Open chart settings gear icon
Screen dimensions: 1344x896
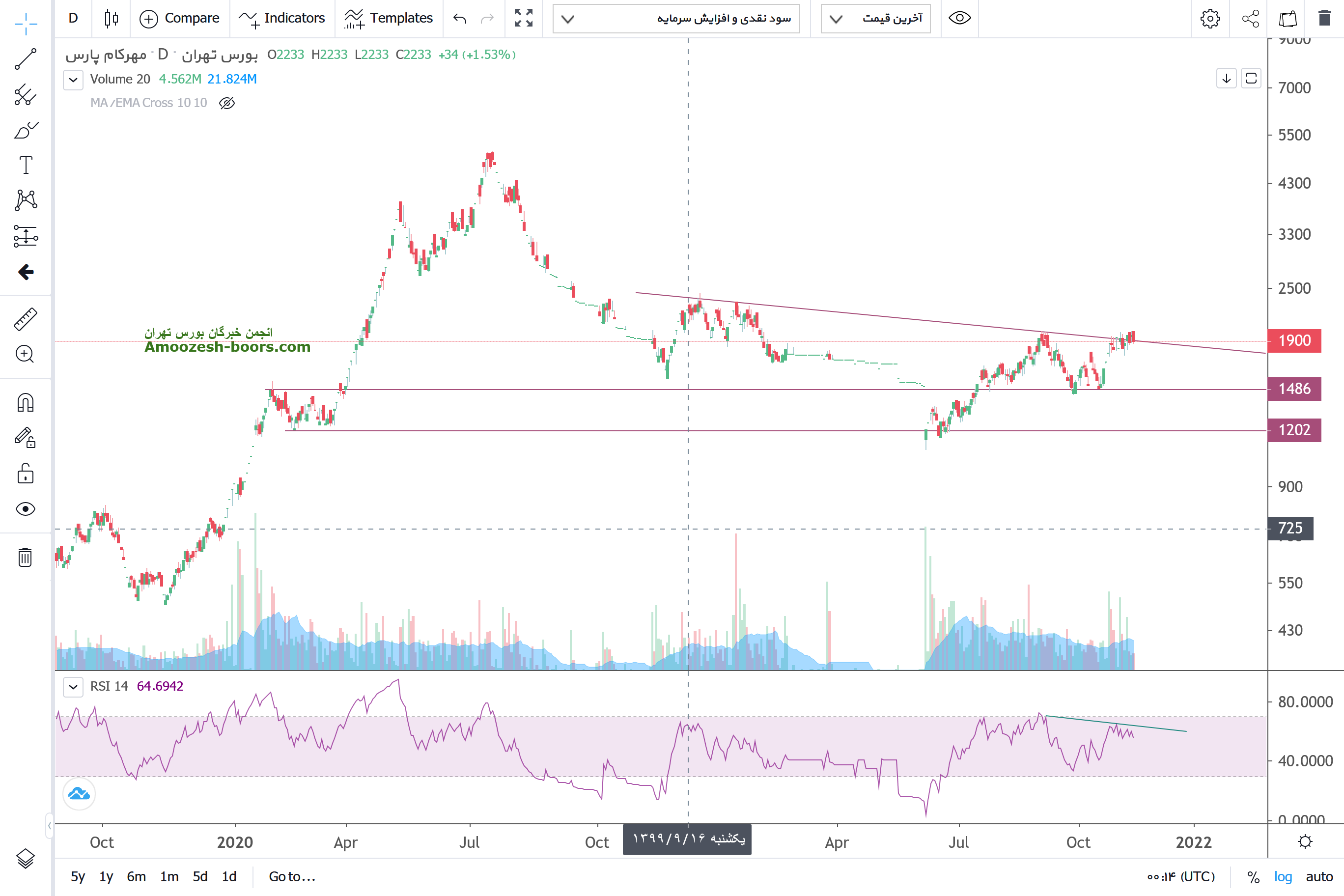[x=1210, y=18]
